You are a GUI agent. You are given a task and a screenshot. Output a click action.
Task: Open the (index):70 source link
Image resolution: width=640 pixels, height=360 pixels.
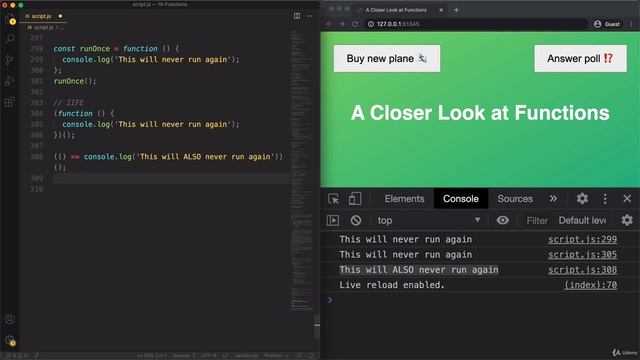pyautogui.click(x=590, y=285)
